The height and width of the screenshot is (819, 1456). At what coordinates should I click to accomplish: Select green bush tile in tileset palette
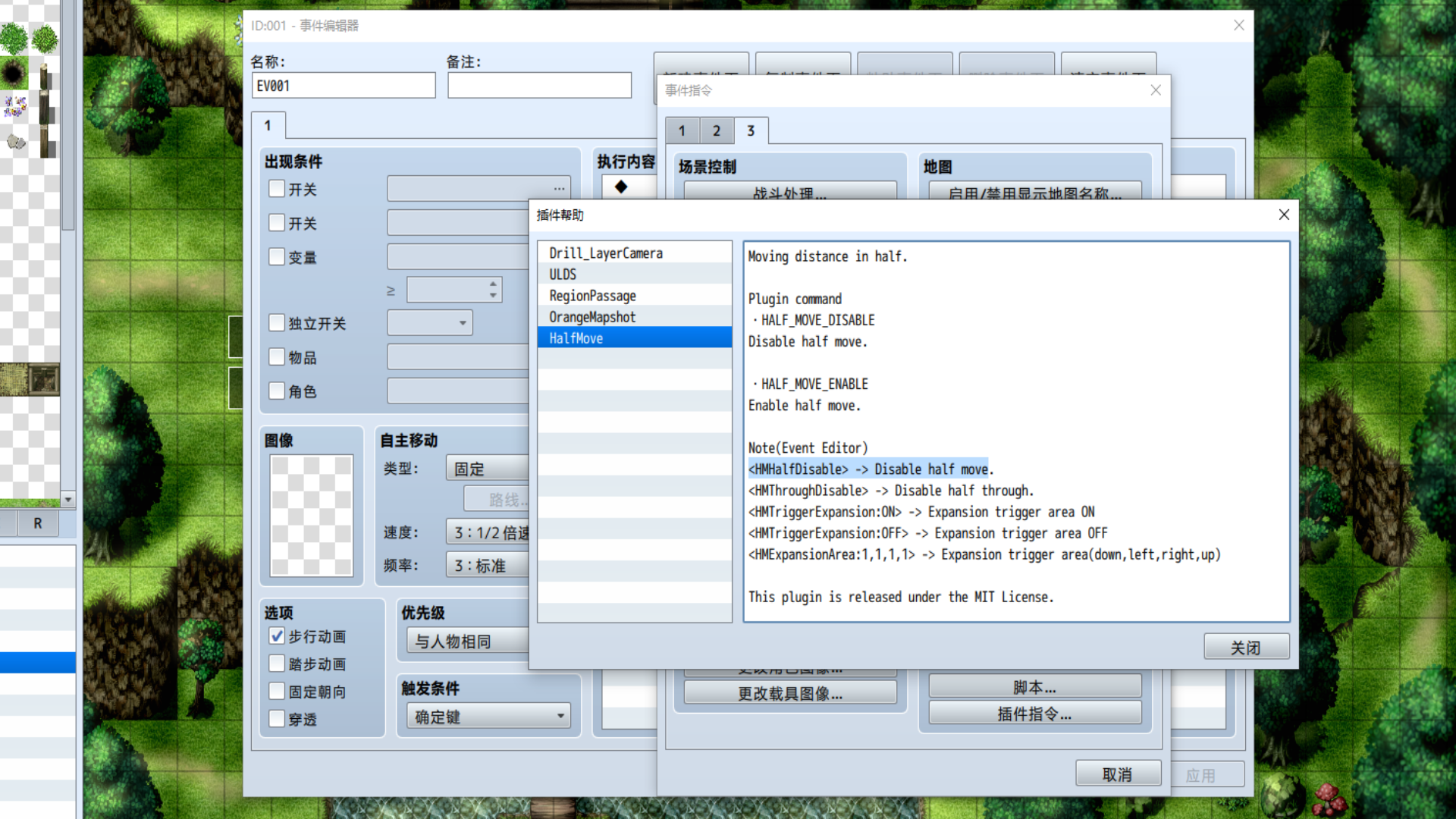pyautogui.click(x=14, y=39)
